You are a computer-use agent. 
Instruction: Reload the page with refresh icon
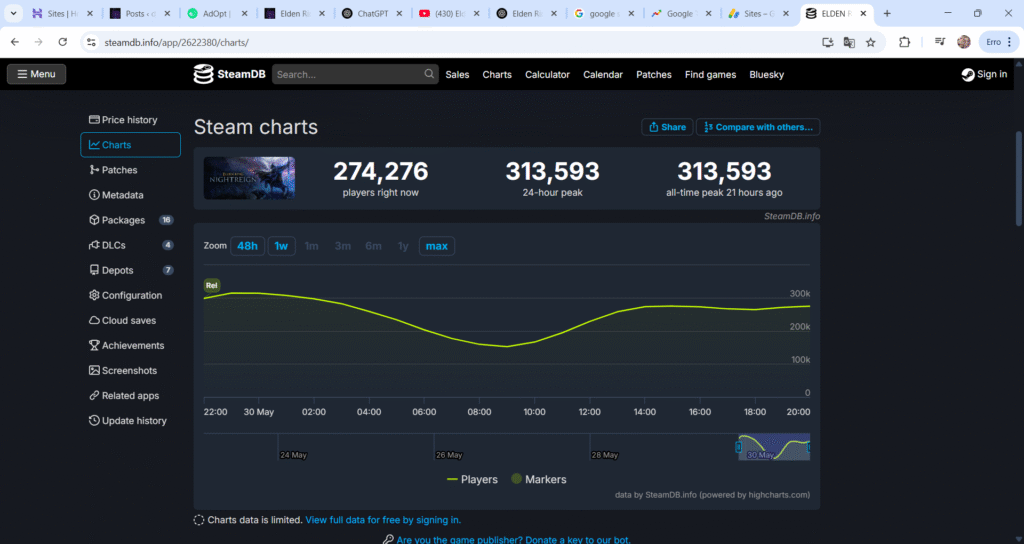tap(63, 42)
